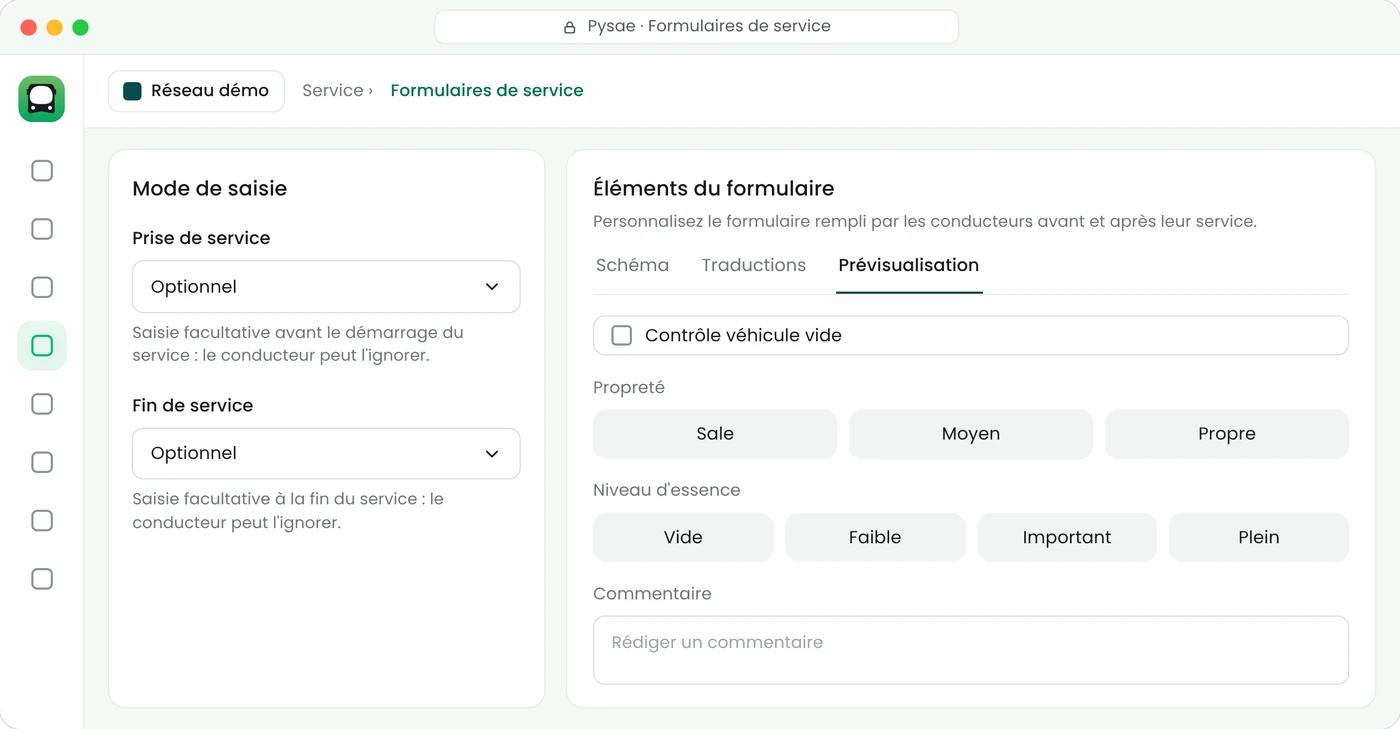Click the Rédiger un commentaire field
The height and width of the screenshot is (729, 1400).
pos(971,650)
